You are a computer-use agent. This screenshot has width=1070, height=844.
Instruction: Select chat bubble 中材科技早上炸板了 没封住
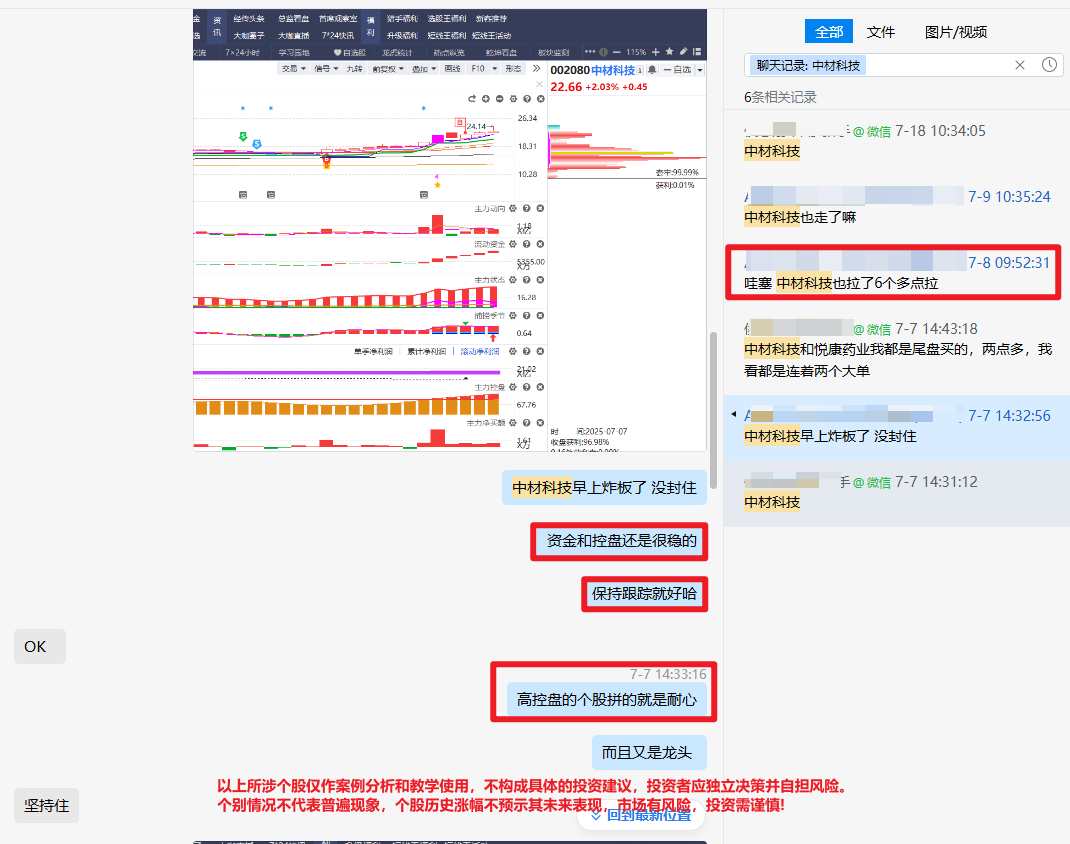(x=605, y=488)
